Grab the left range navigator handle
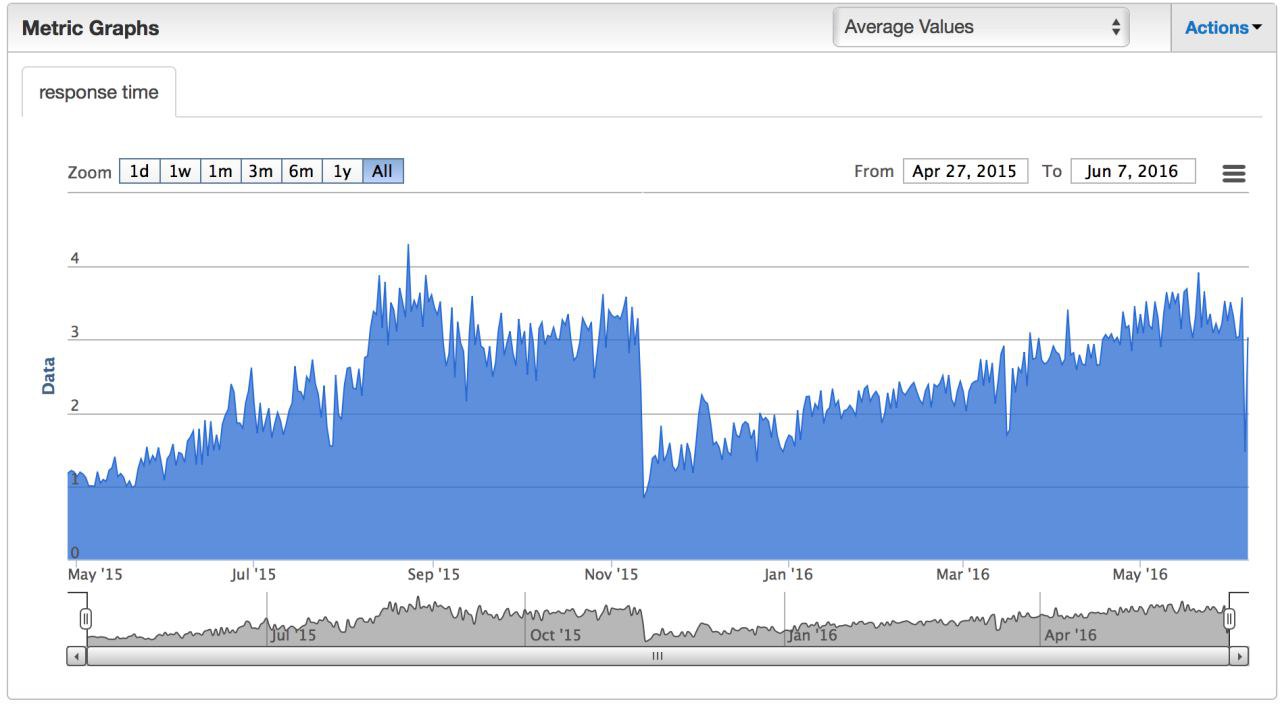 coord(86,619)
